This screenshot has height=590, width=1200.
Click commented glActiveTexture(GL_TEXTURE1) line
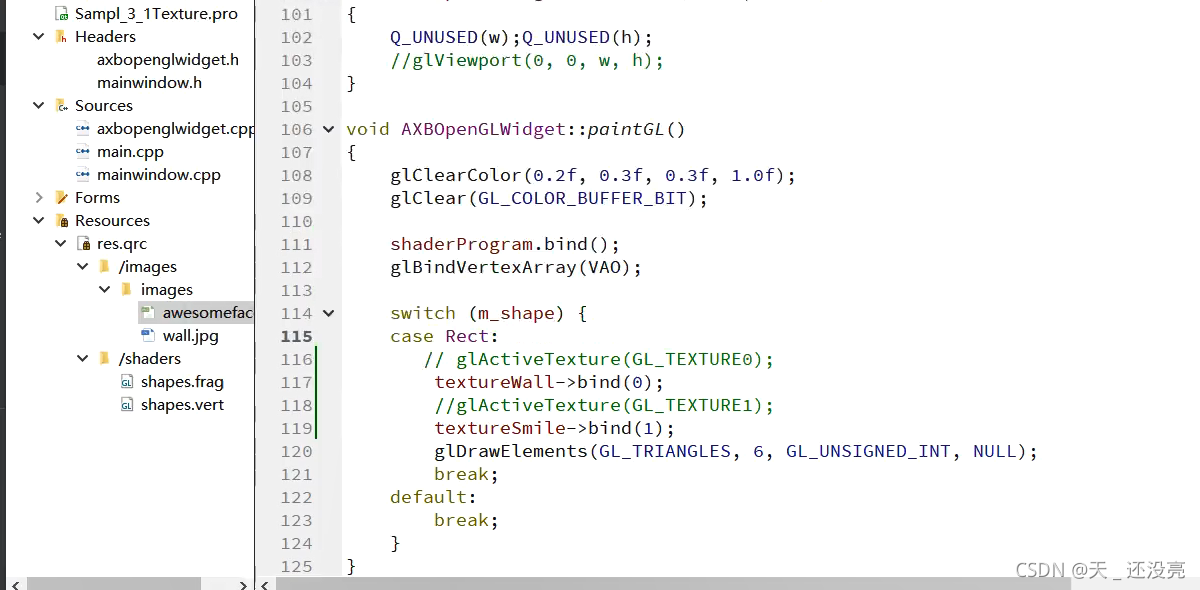click(604, 405)
